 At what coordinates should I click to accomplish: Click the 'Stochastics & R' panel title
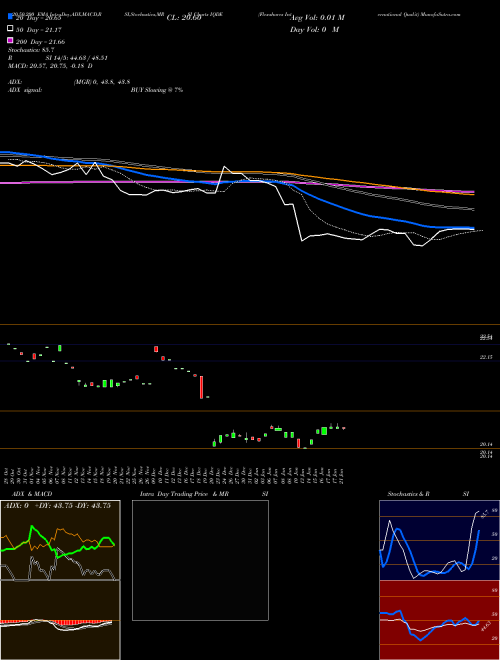[x=409, y=494]
